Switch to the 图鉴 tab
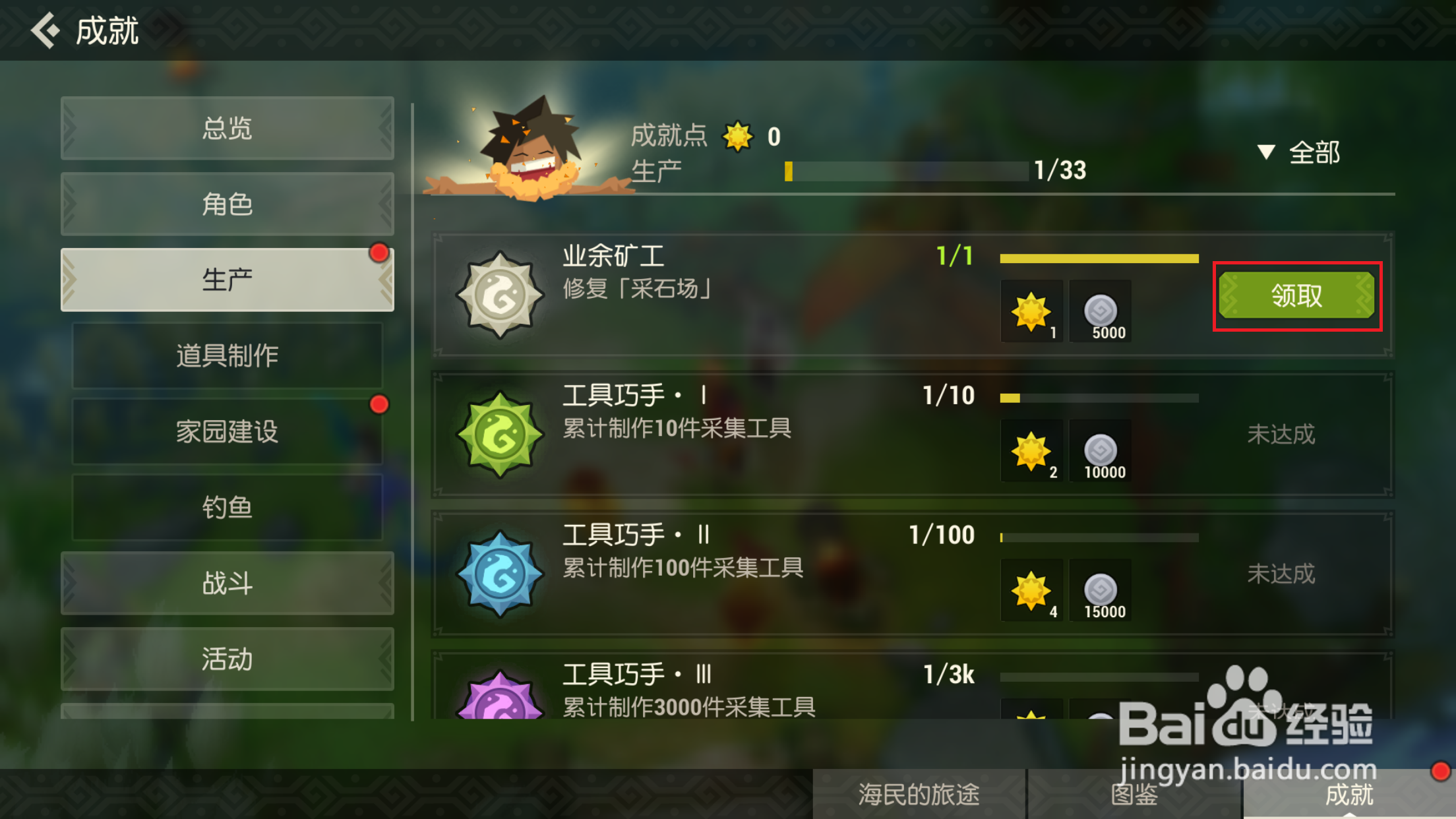 click(x=1134, y=794)
